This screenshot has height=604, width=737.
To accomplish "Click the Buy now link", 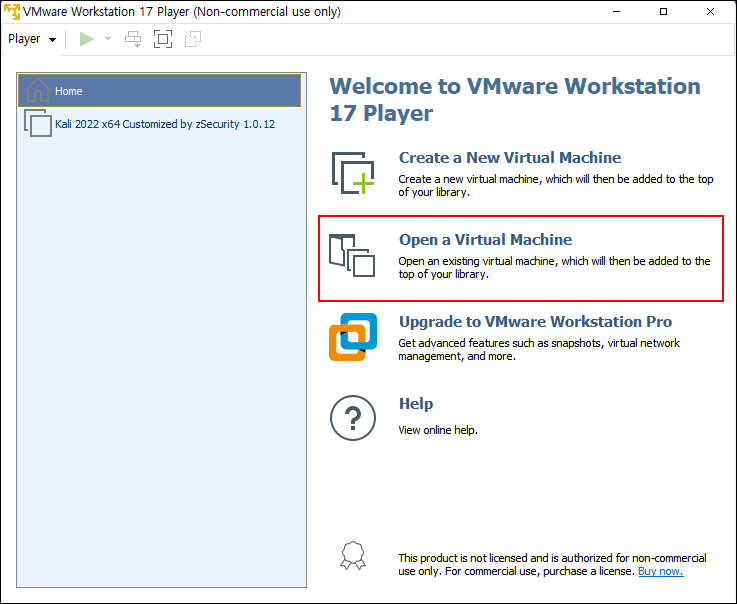I will point(660,571).
